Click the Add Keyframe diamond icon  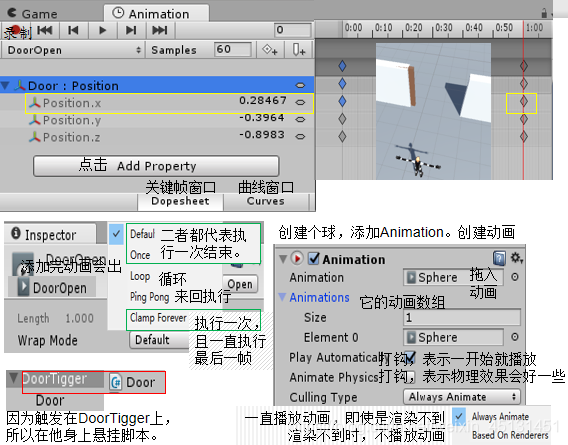pos(270,50)
